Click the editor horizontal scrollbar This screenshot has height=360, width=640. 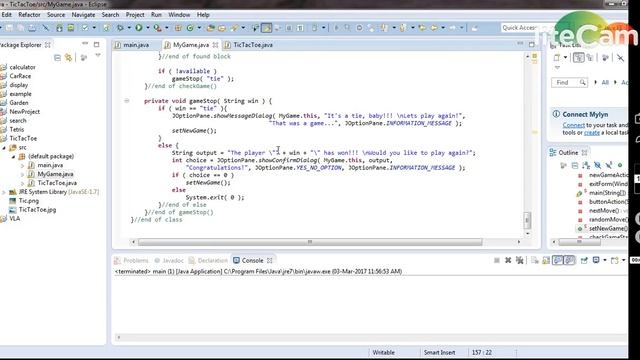[310, 242]
